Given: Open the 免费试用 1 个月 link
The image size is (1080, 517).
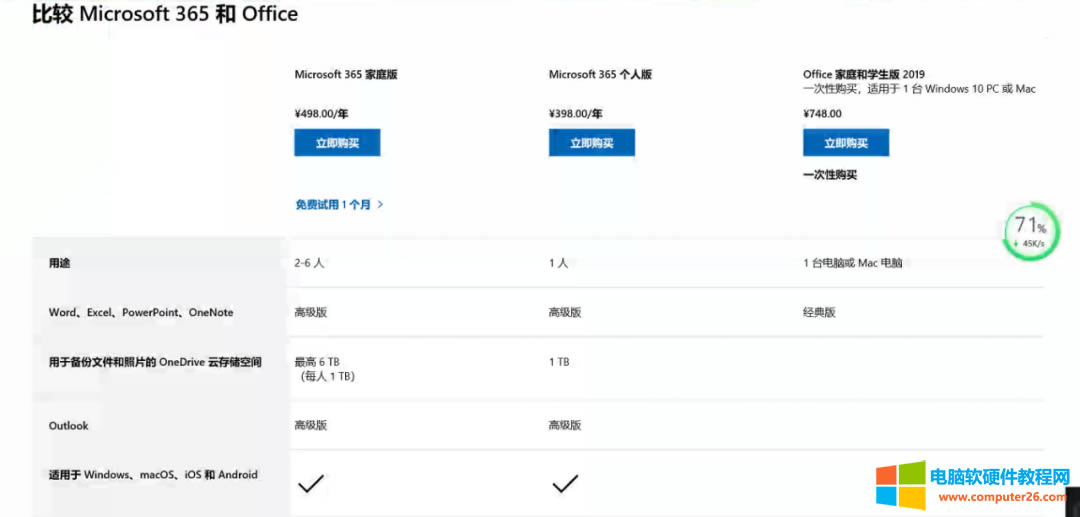Looking at the screenshot, I should coord(339,204).
